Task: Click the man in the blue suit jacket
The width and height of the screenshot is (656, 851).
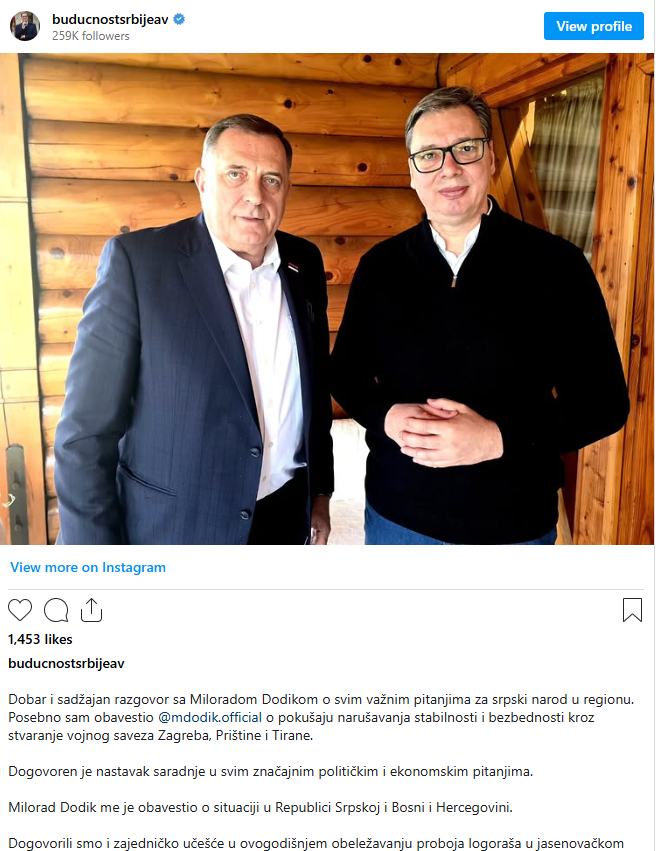Action: pyautogui.click(x=195, y=336)
